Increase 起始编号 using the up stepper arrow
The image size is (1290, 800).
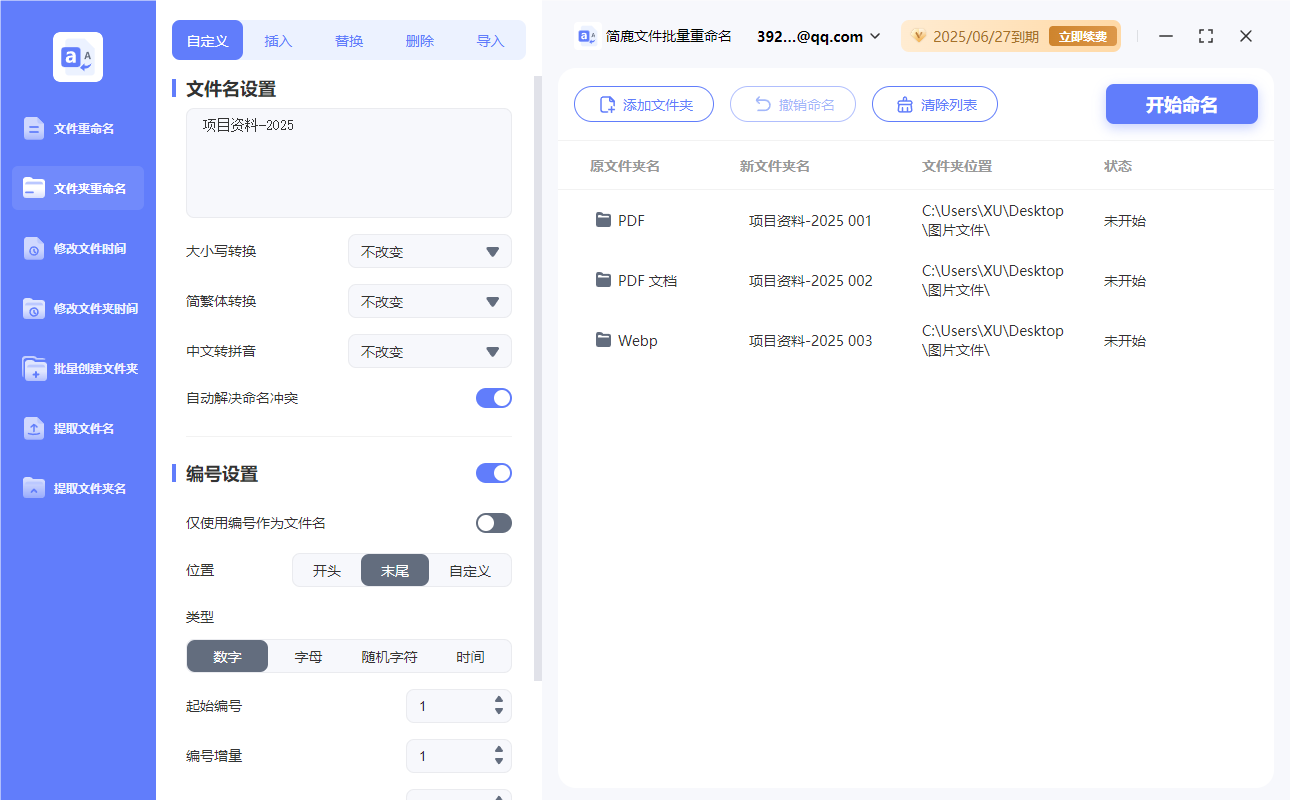497,700
